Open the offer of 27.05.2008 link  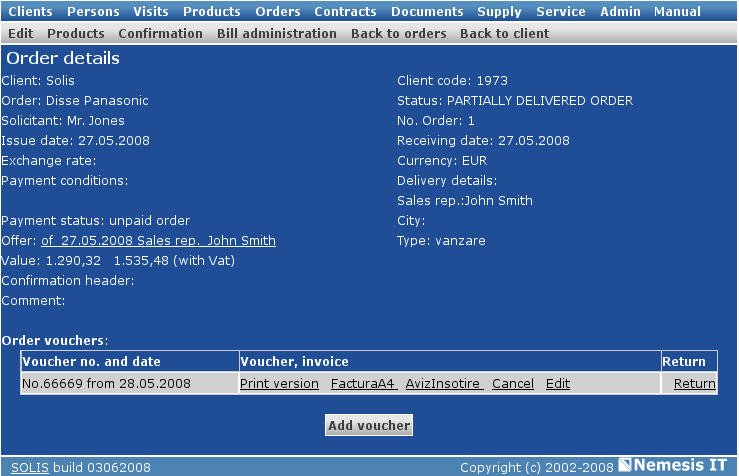tap(158, 241)
